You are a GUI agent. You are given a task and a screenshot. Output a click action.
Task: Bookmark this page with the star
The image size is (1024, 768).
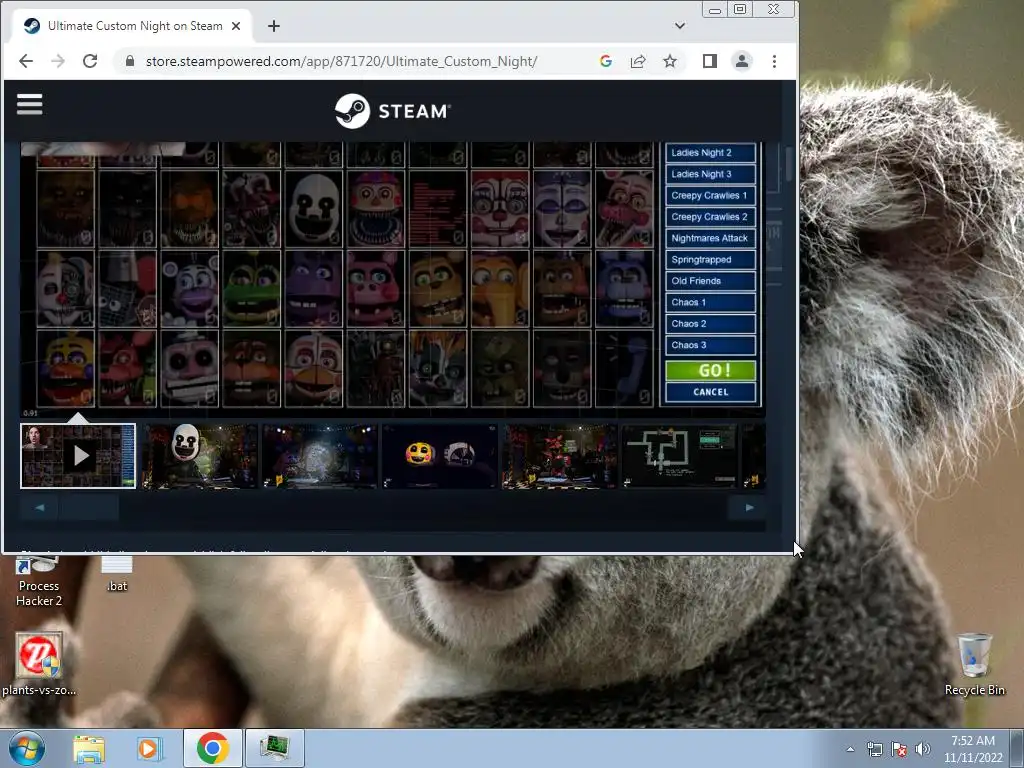tap(670, 61)
